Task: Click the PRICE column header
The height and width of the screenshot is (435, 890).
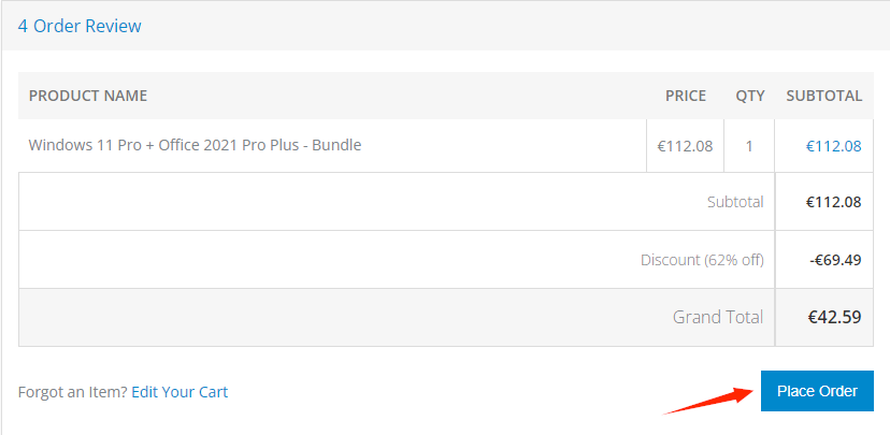Action: (x=685, y=96)
